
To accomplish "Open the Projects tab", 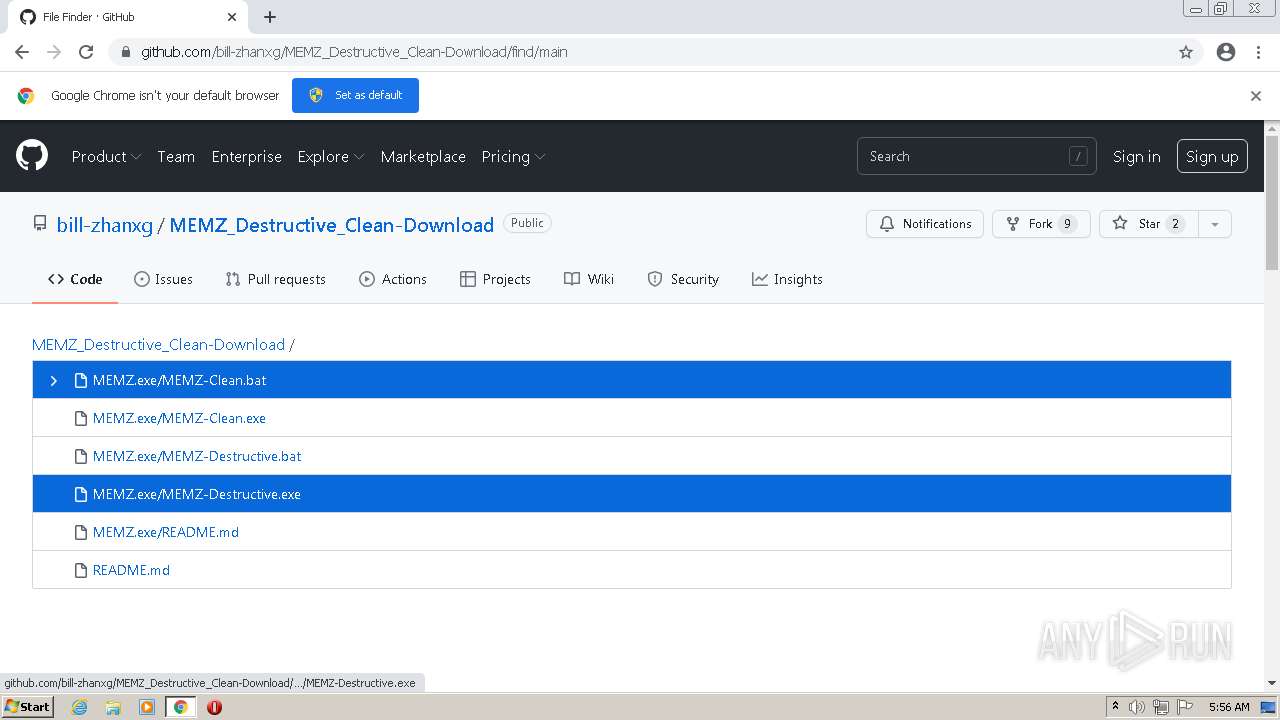I will coord(495,279).
